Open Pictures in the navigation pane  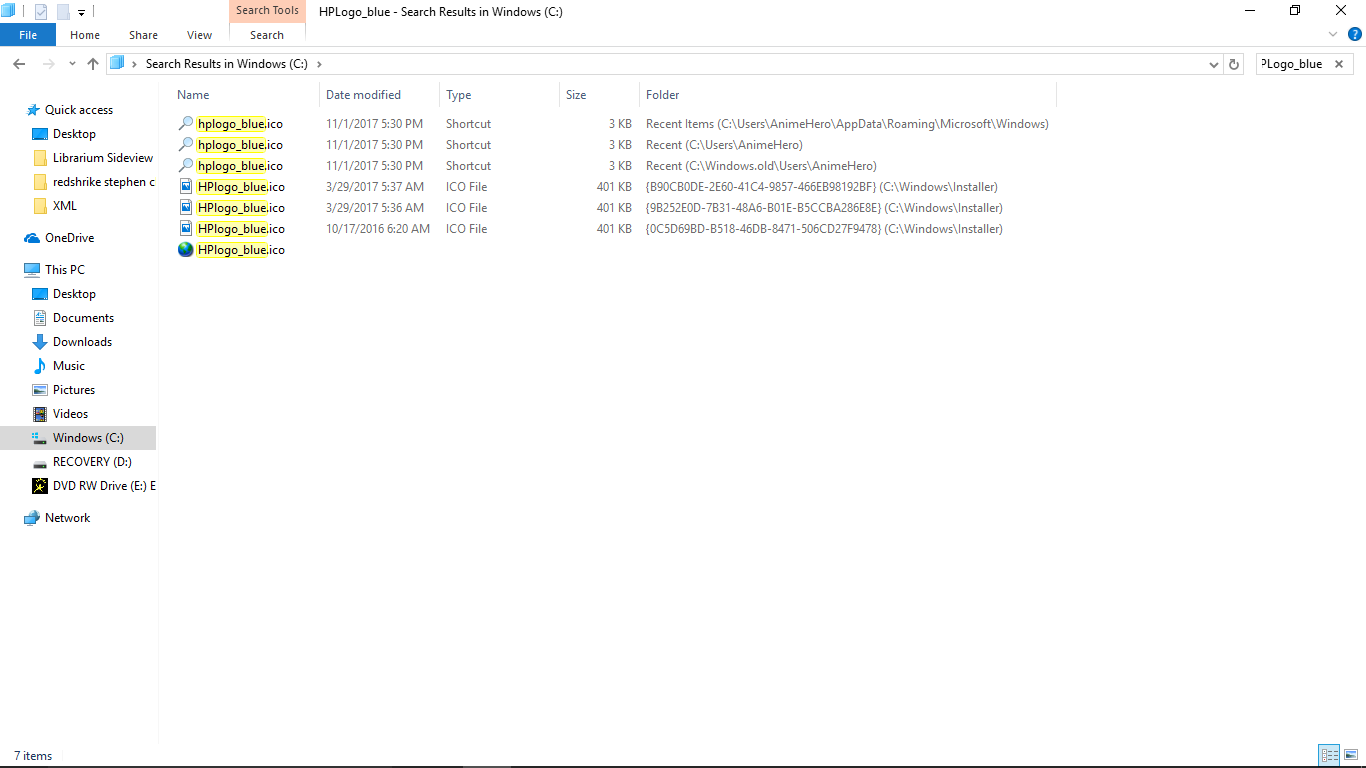coord(74,390)
